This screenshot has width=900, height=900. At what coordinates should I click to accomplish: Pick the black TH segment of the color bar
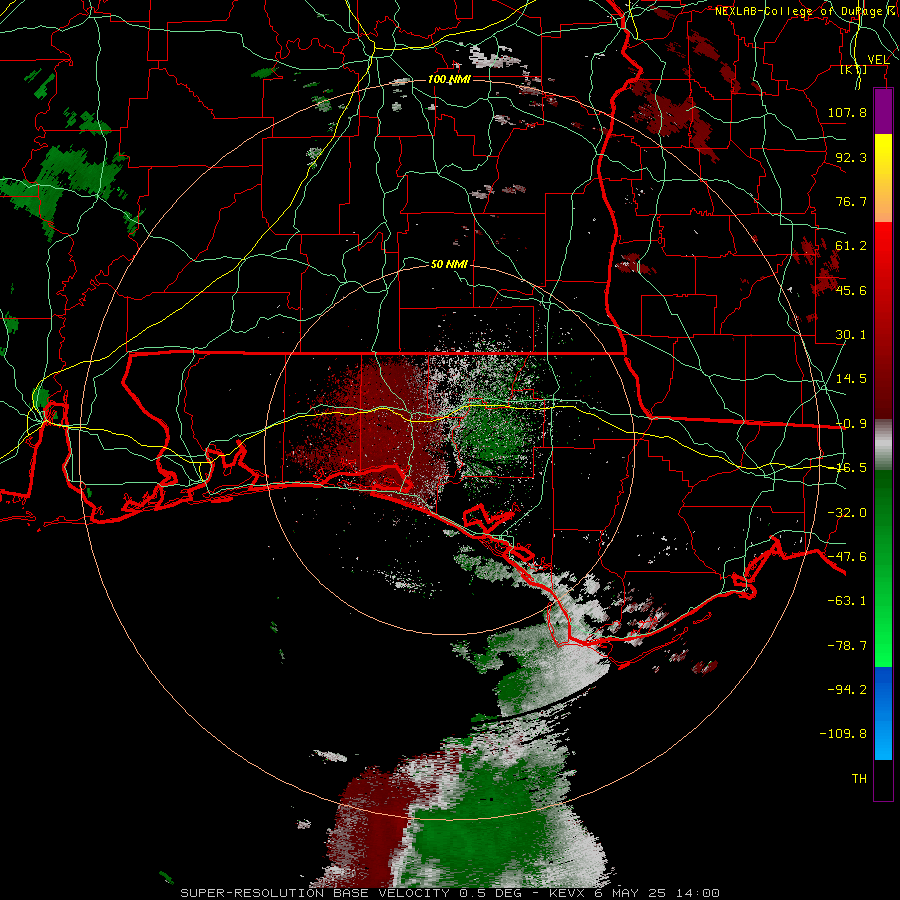[x=883, y=779]
